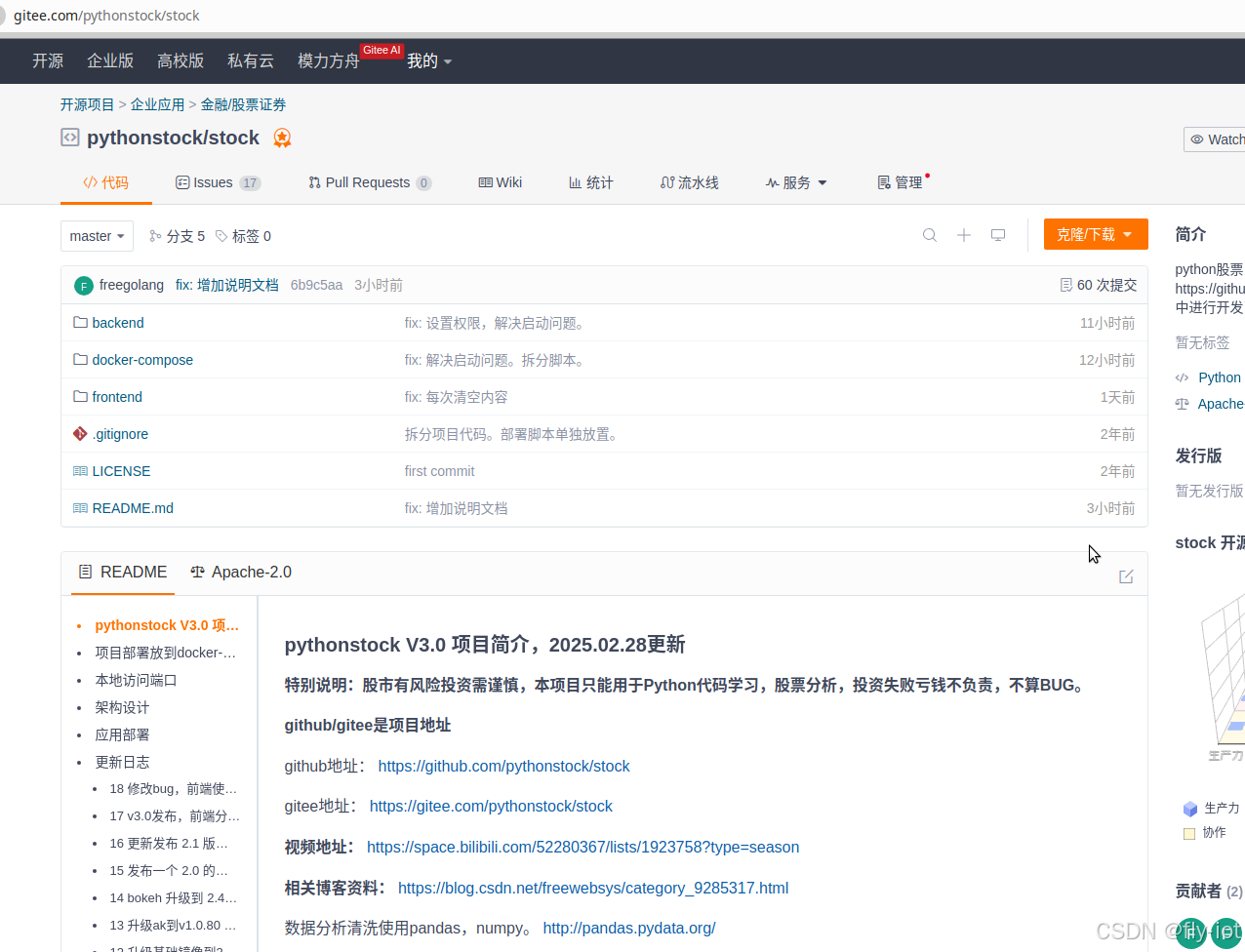Switch to the 代码 tab
1245x952 pixels.
point(106,182)
